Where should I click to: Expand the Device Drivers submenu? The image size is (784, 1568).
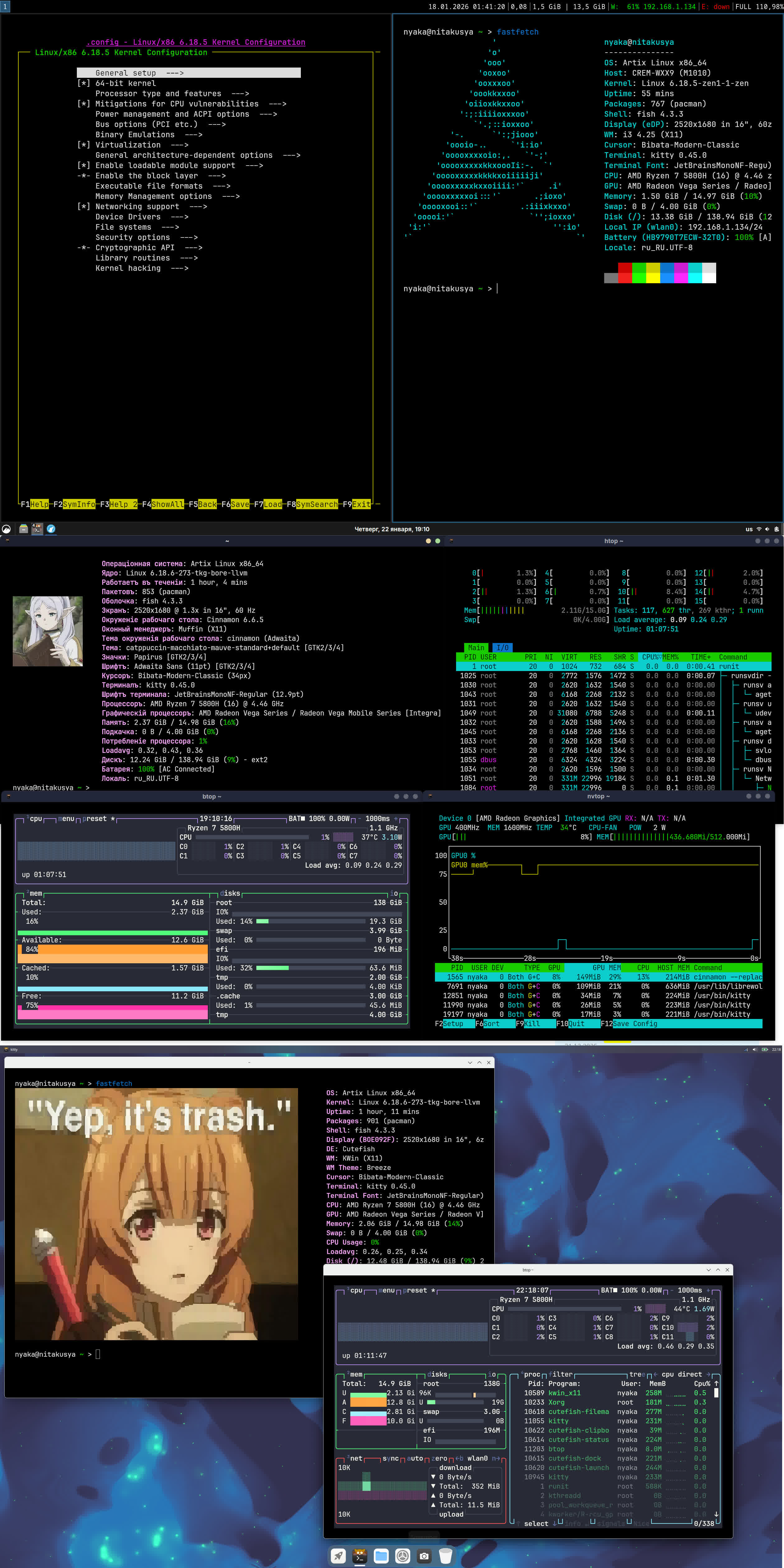coord(128,217)
